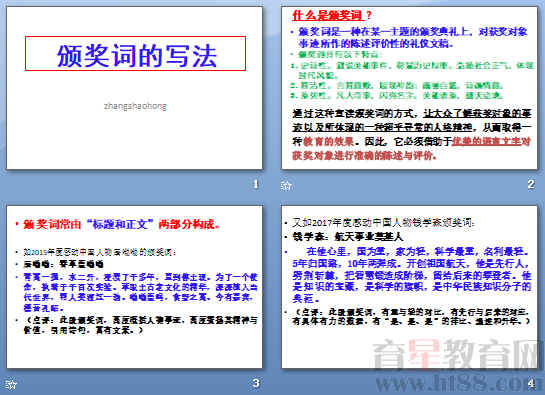Click slide number 2 label
545x395 pixels.
(531, 184)
